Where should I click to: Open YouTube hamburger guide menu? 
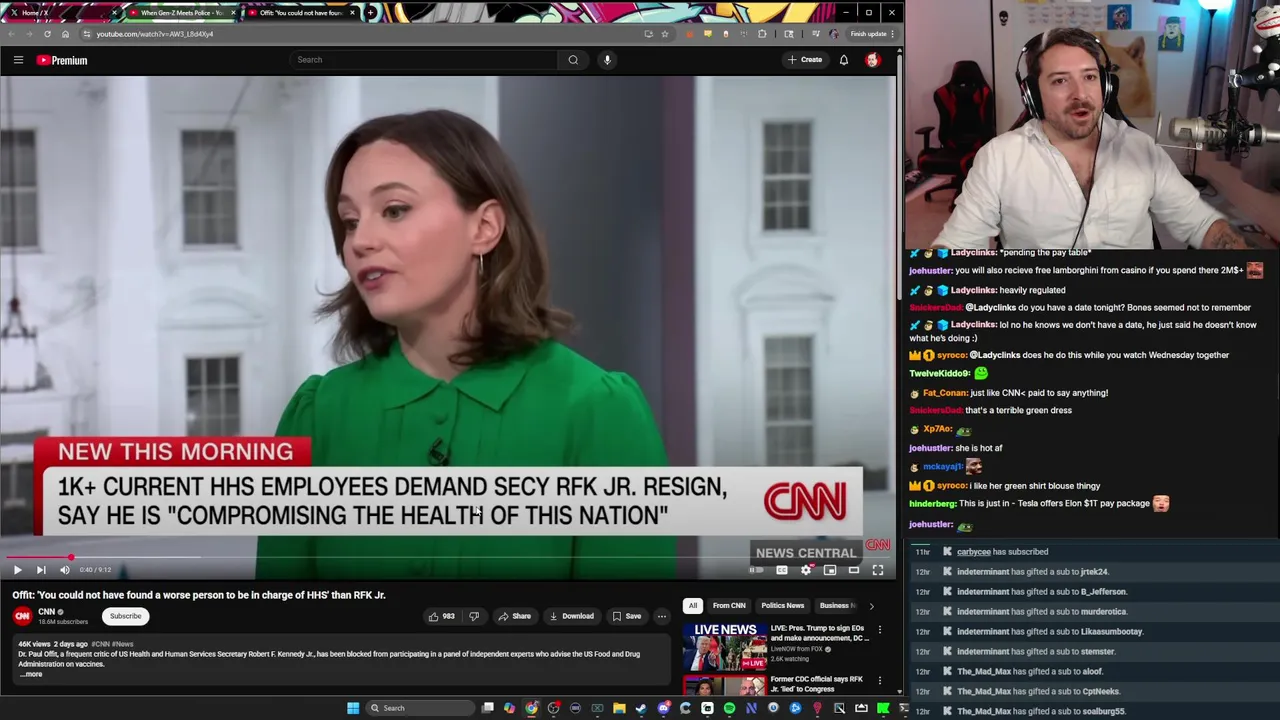click(18, 60)
